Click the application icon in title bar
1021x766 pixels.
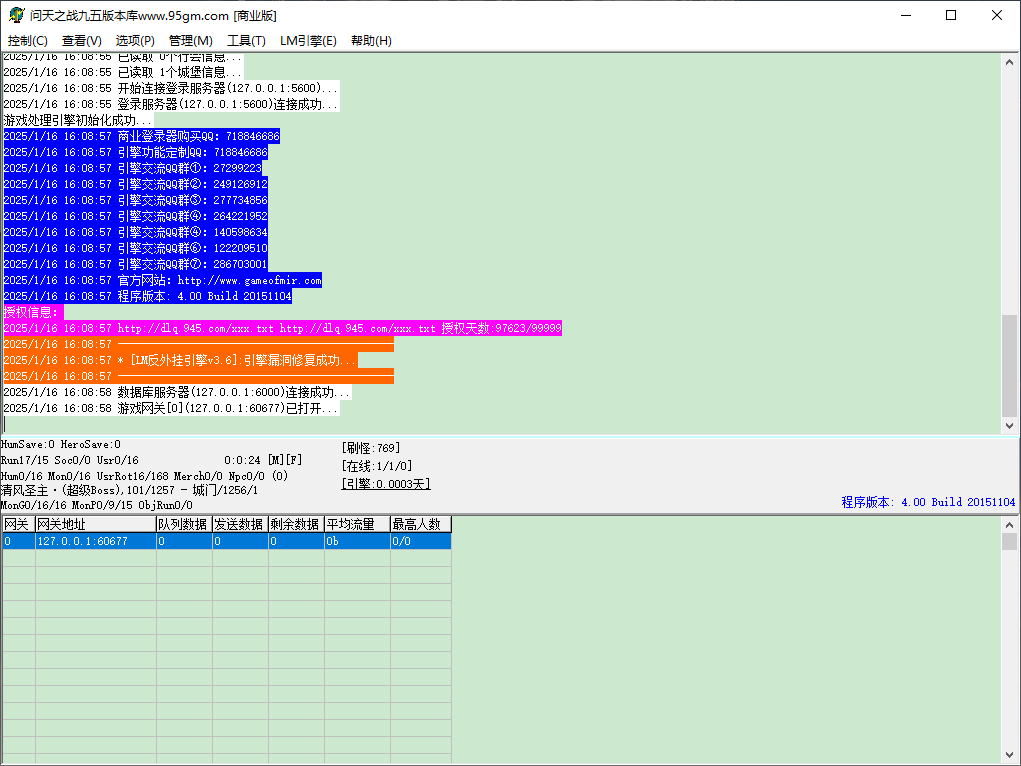(16, 15)
